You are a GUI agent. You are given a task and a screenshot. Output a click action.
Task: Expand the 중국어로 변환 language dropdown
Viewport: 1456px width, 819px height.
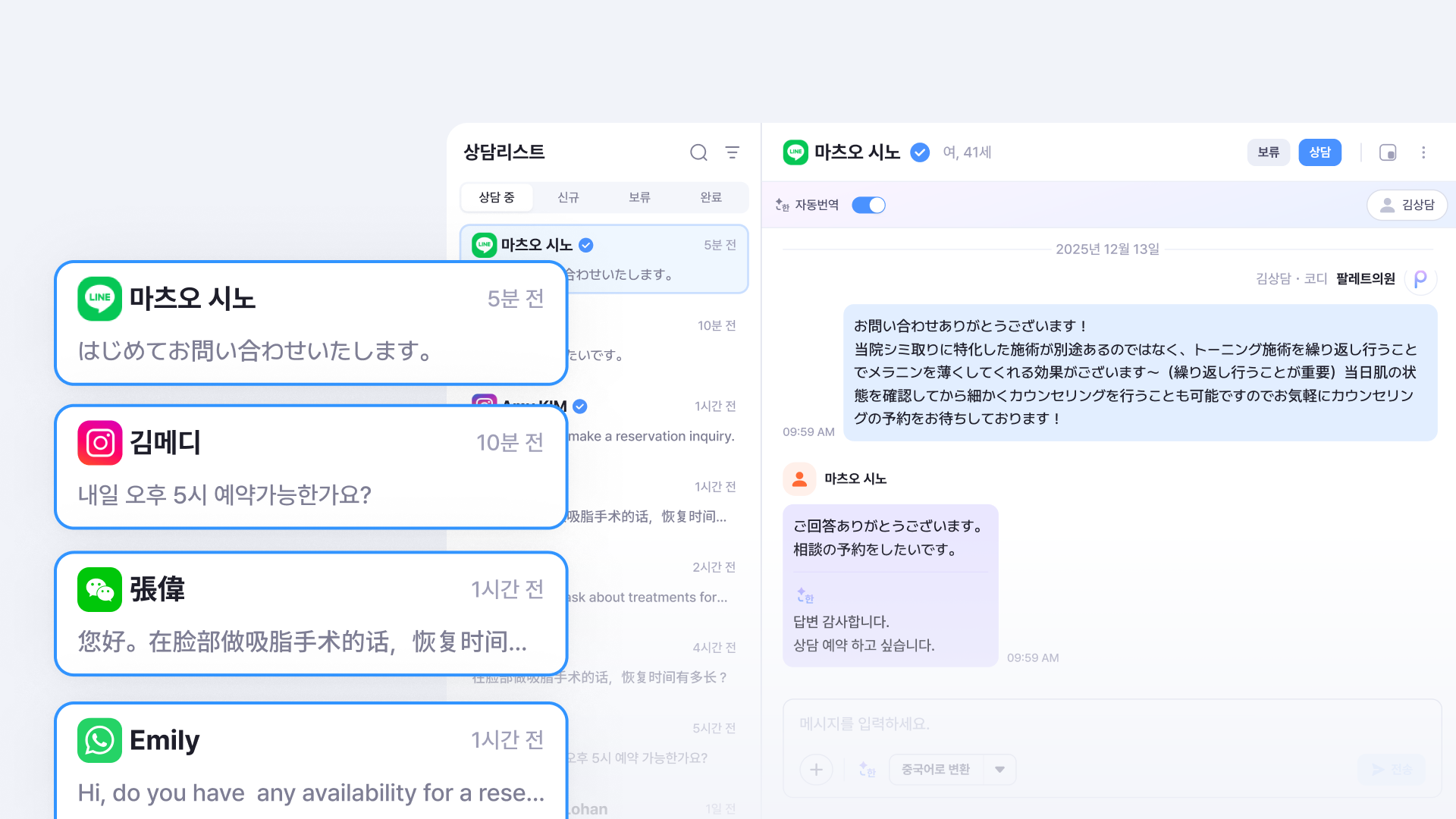pos(1000,769)
